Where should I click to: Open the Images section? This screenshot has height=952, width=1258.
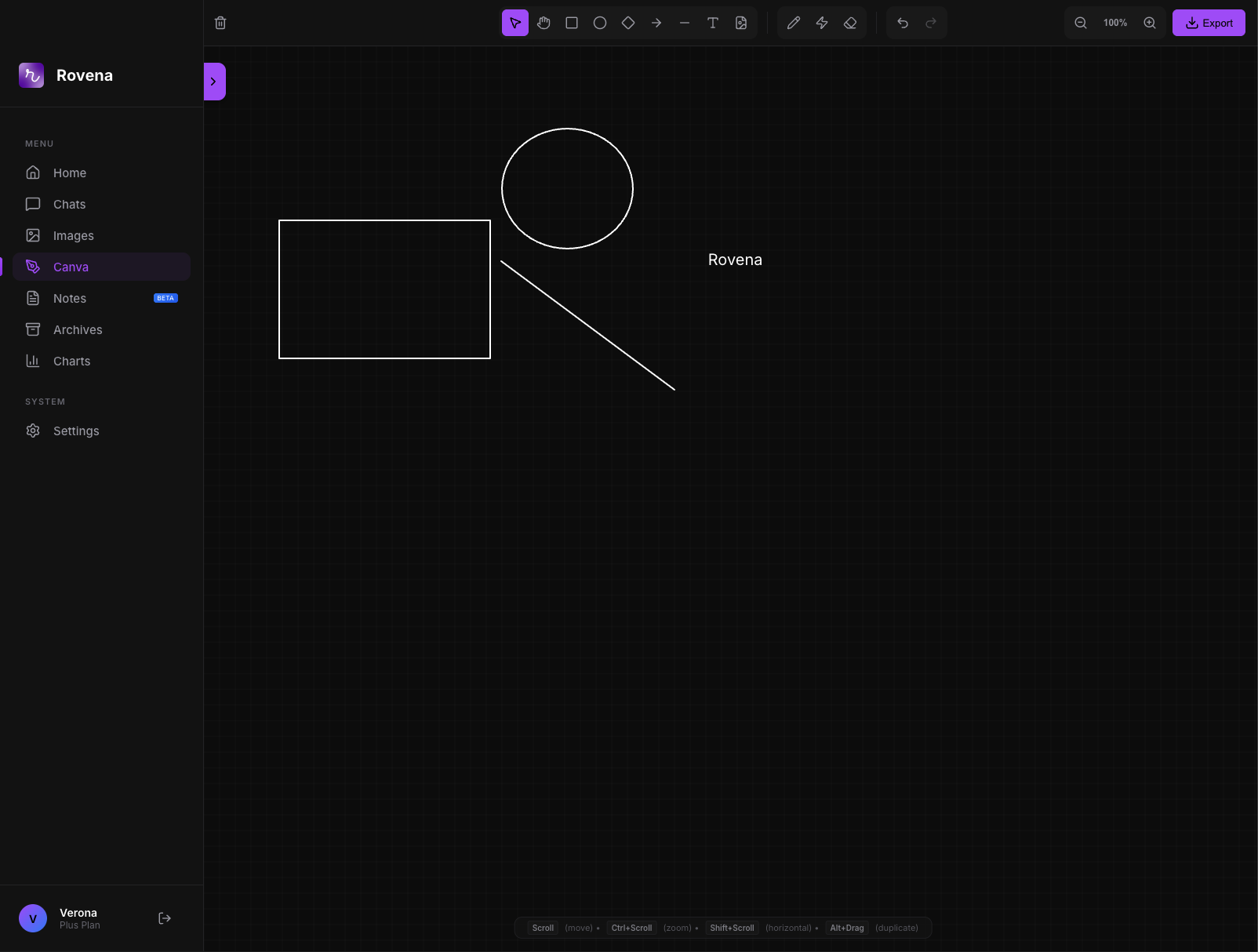pos(101,235)
